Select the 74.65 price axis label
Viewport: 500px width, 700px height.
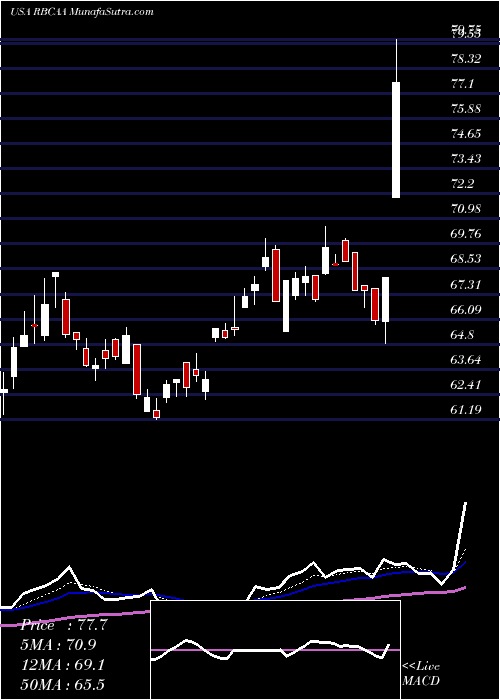[x=468, y=133]
